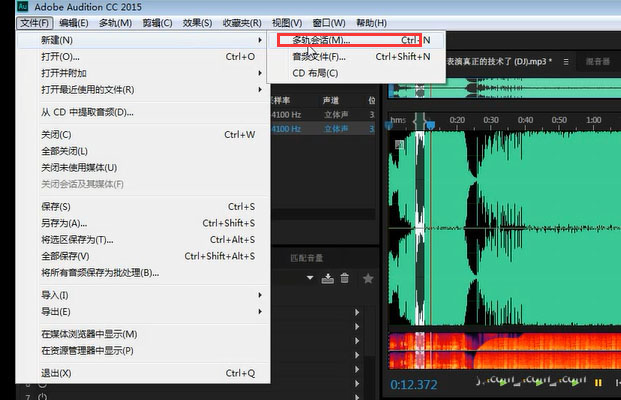Viewport: 621px width, 400px height.
Task: Click the 0:40 mark on the time ruler
Action: (525, 120)
